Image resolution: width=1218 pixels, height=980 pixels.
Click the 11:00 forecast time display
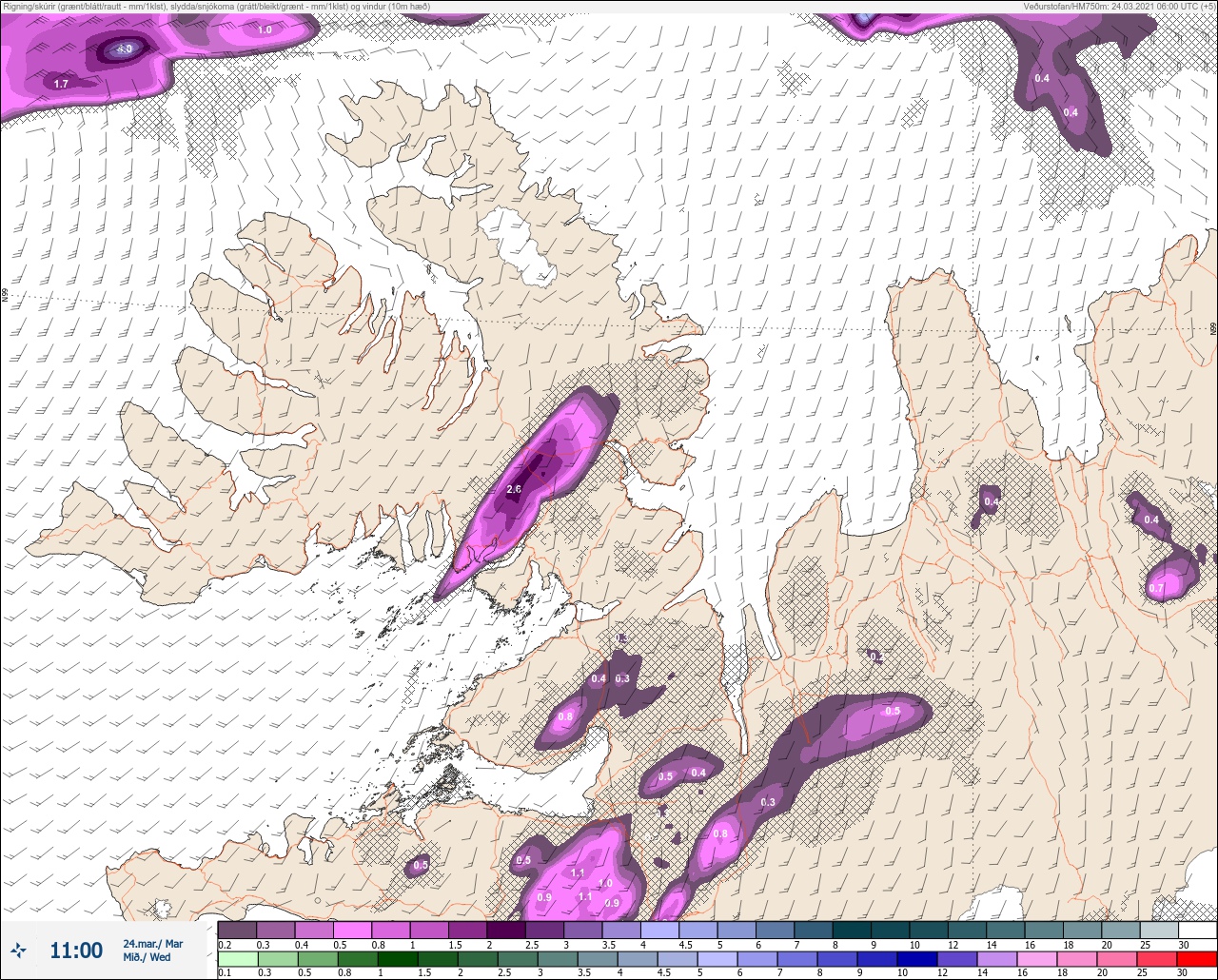[76, 951]
